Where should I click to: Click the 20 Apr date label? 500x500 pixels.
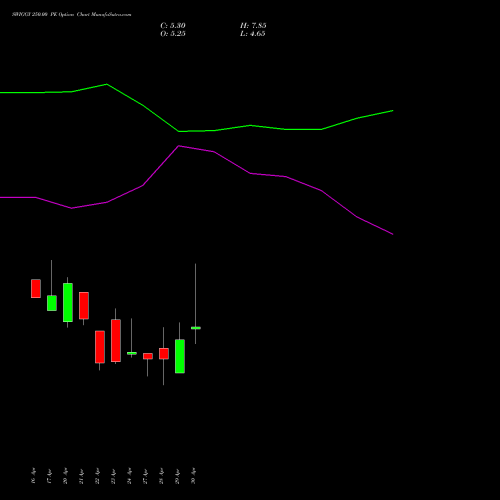pyautogui.click(x=65, y=476)
